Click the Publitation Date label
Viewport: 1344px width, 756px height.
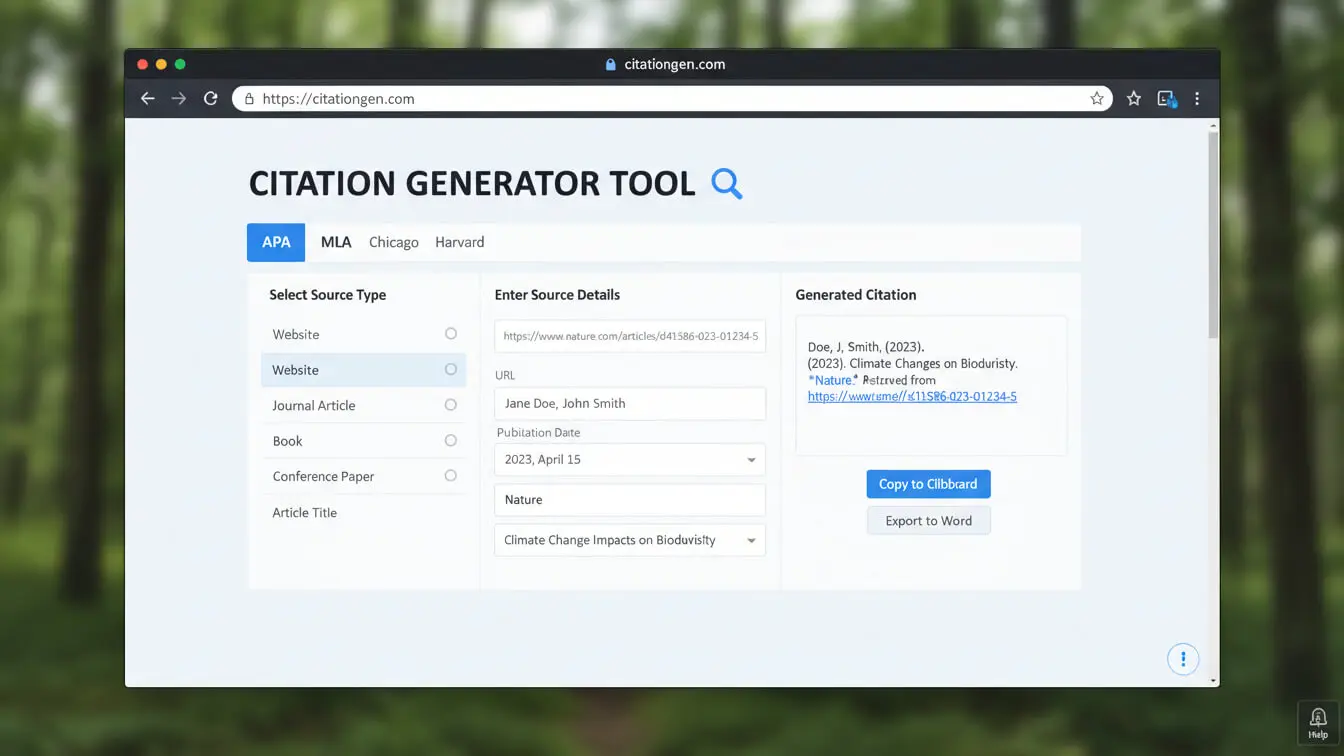[538, 432]
